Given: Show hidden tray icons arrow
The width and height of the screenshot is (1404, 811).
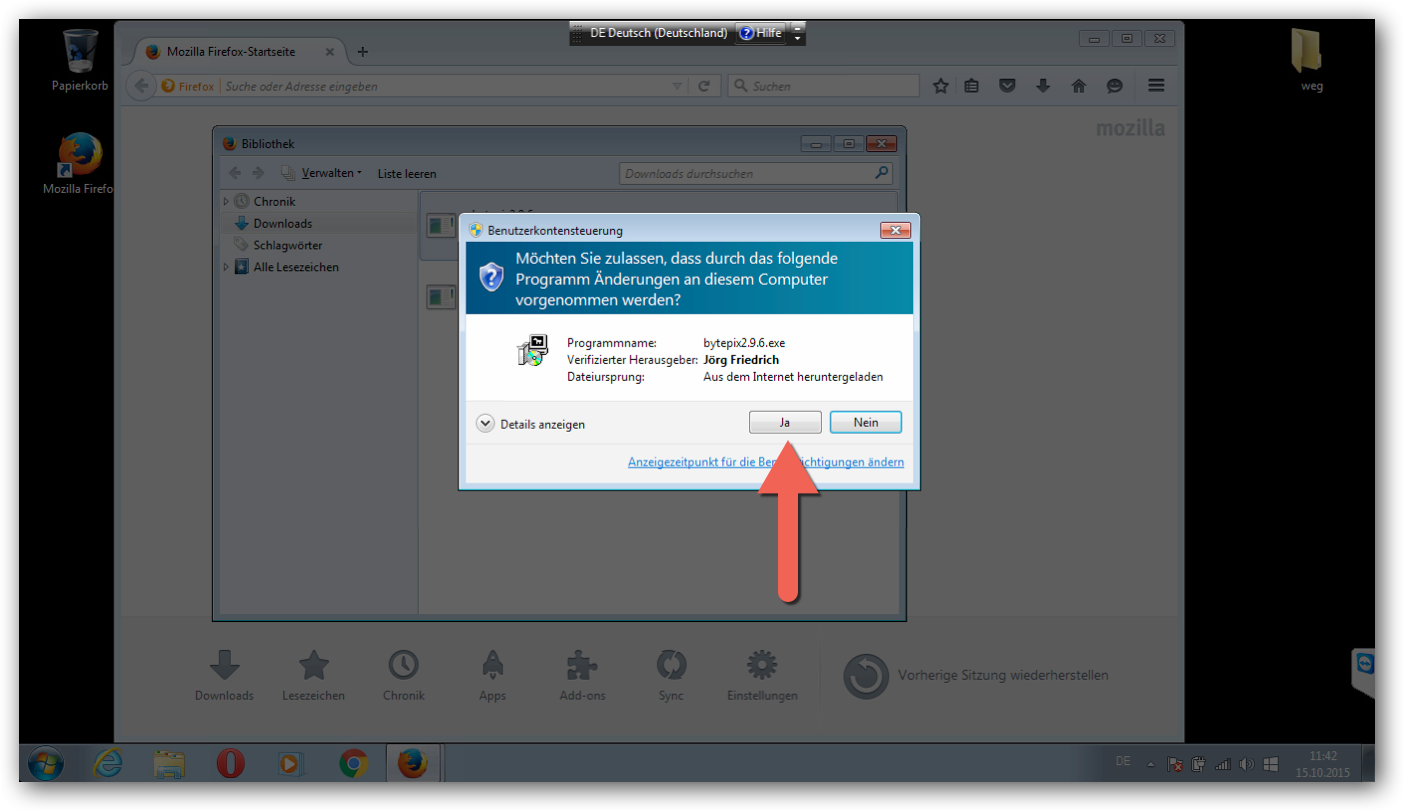Looking at the screenshot, I should 1151,765.
